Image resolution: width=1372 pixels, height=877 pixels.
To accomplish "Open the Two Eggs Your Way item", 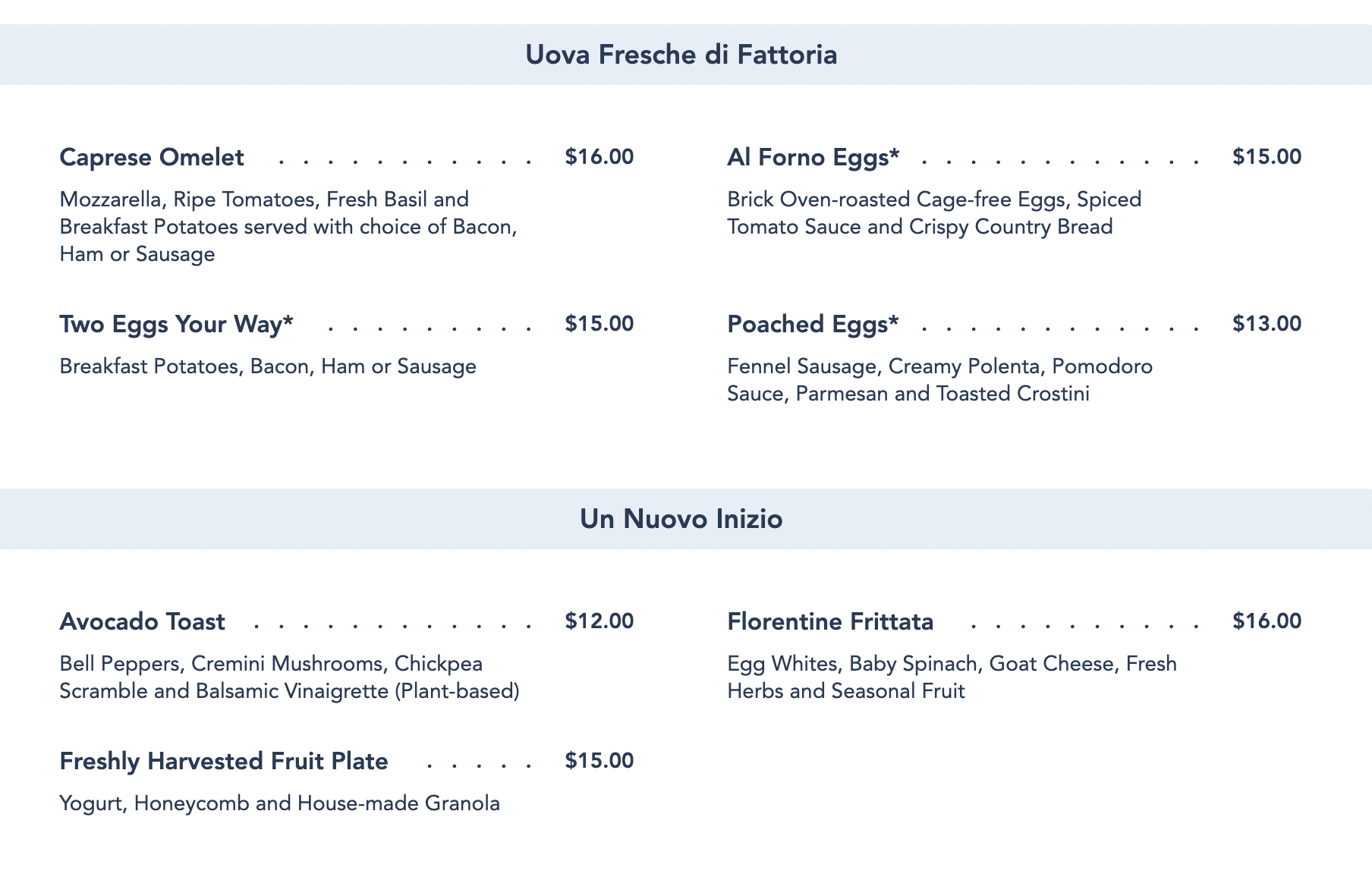I will 176,324.
